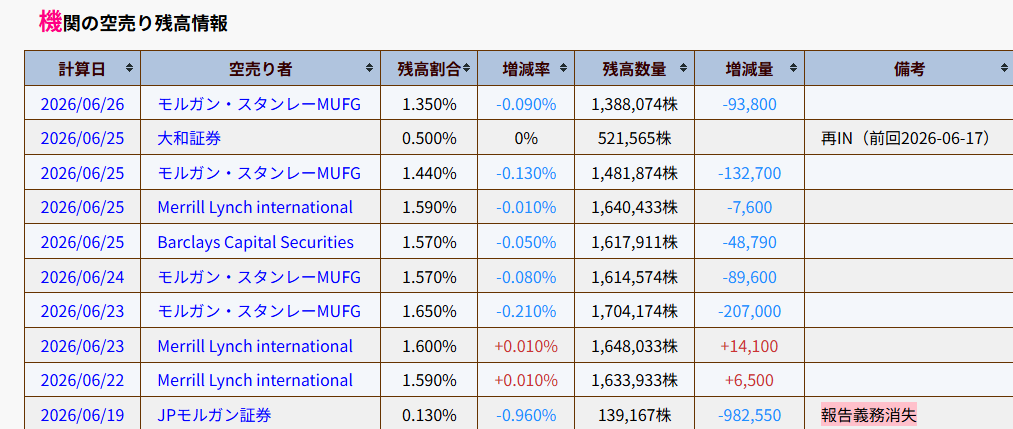The image size is (1013, 429).
Task: Sort the table by the 計算日 column arrows
Action: coord(130,68)
